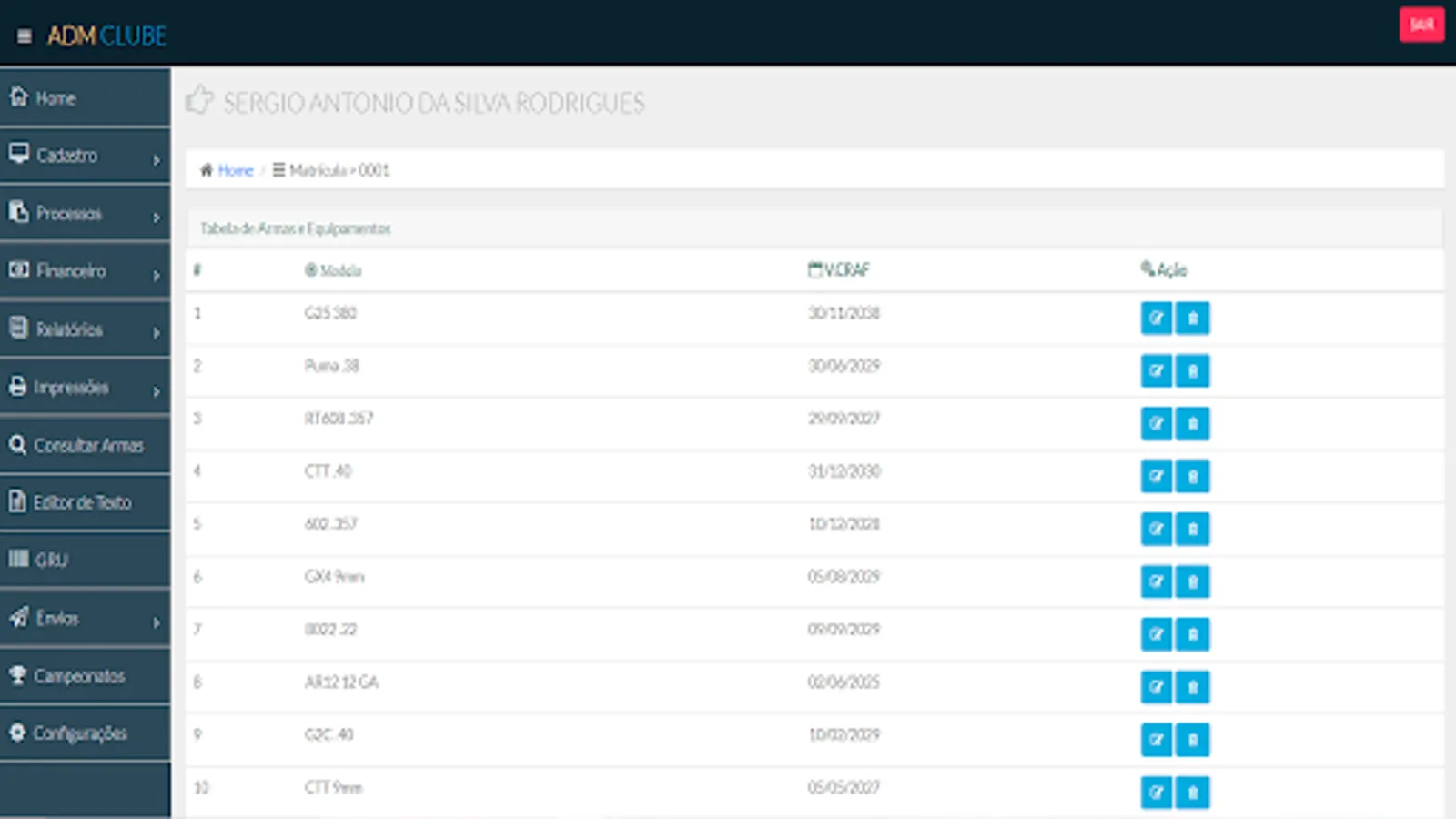The width and height of the screenshot is (1456, 819).
Task: Go to Home in the sidebar
Action: (x=85, y=97)
